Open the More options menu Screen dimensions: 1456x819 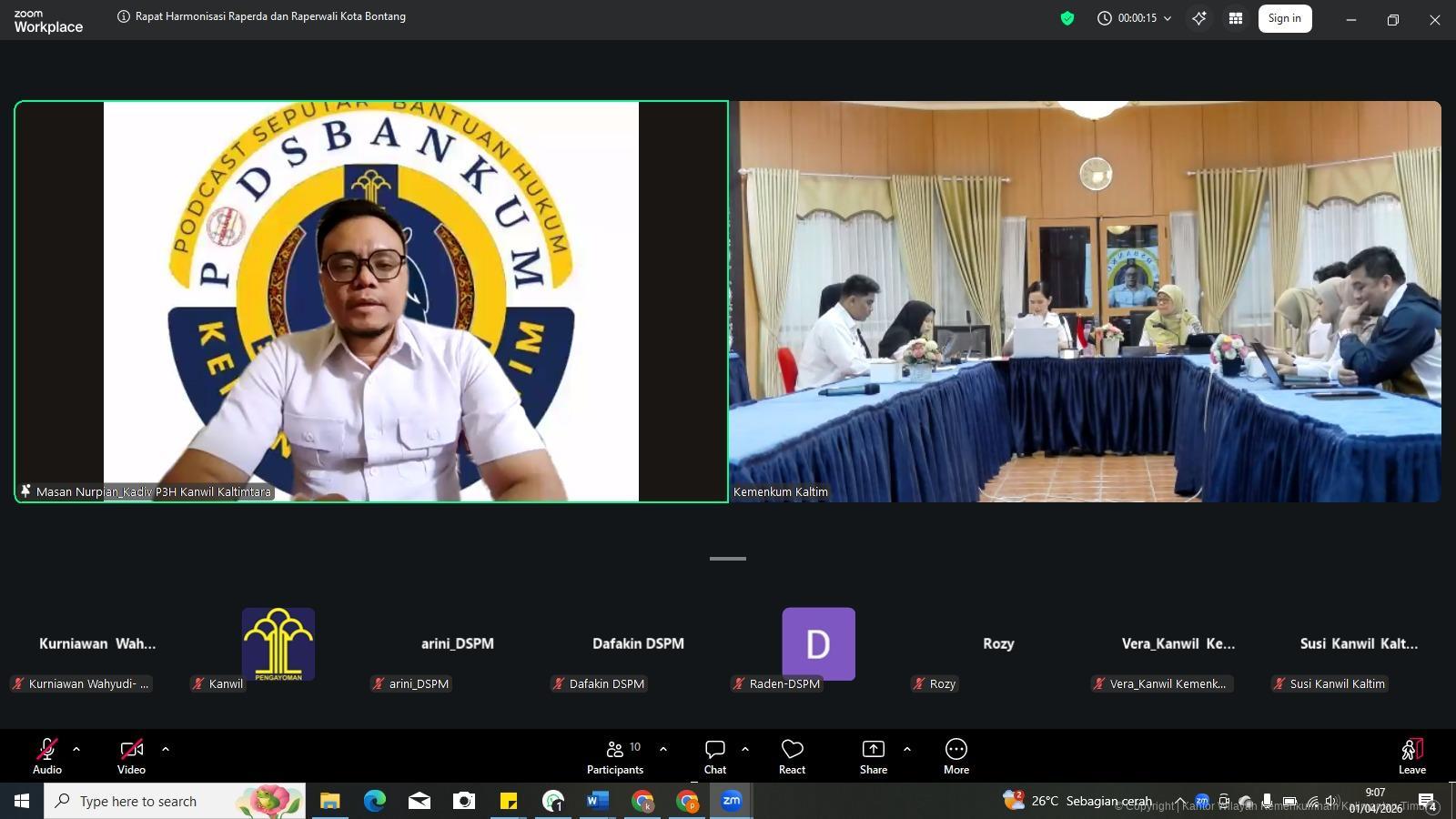[x=955, y=756]
